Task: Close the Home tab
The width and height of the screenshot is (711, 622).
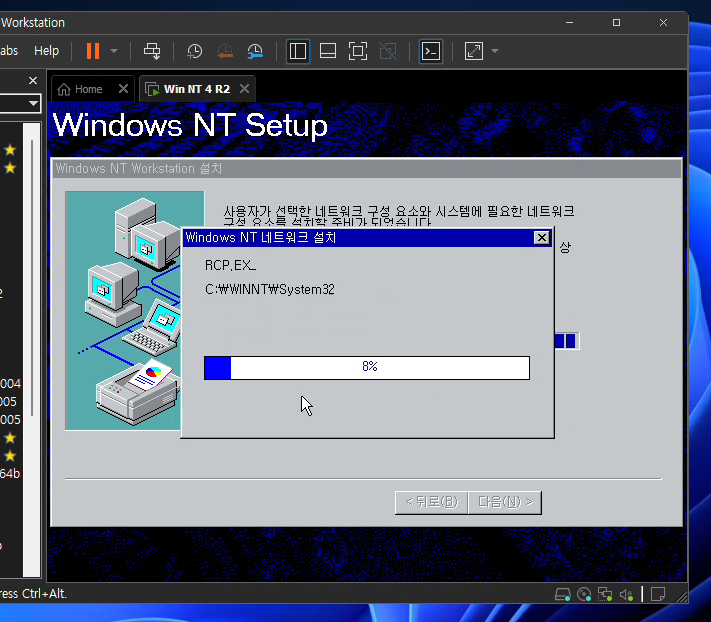Action: click(123, 89)
